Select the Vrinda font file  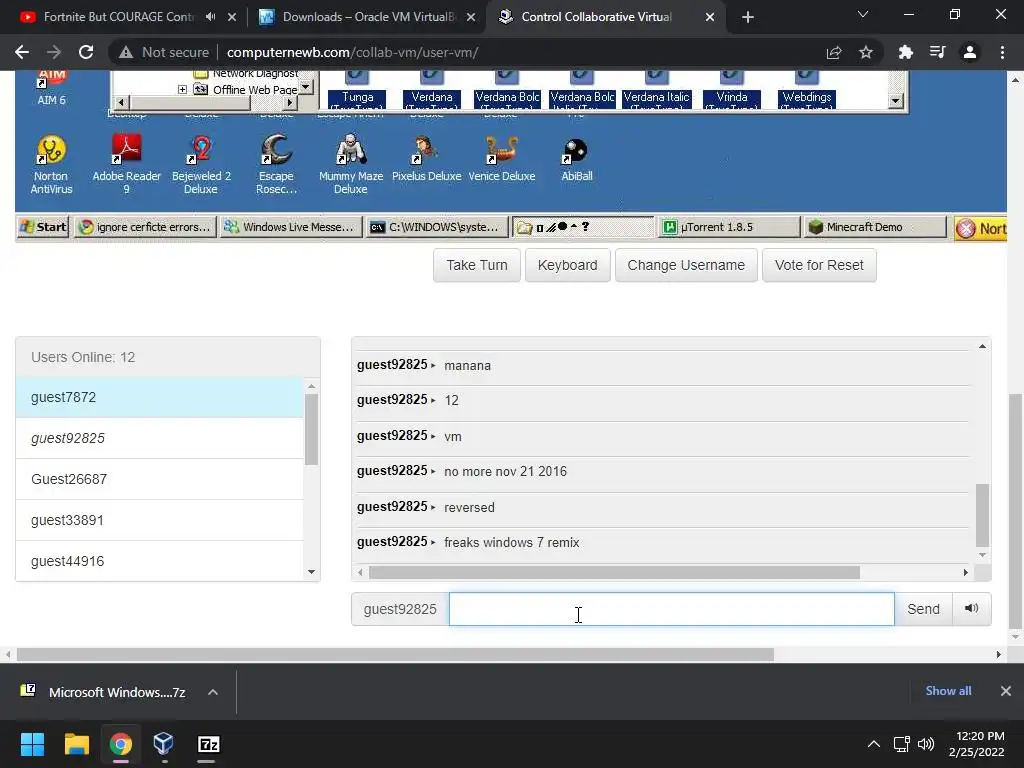pos(731,91)
